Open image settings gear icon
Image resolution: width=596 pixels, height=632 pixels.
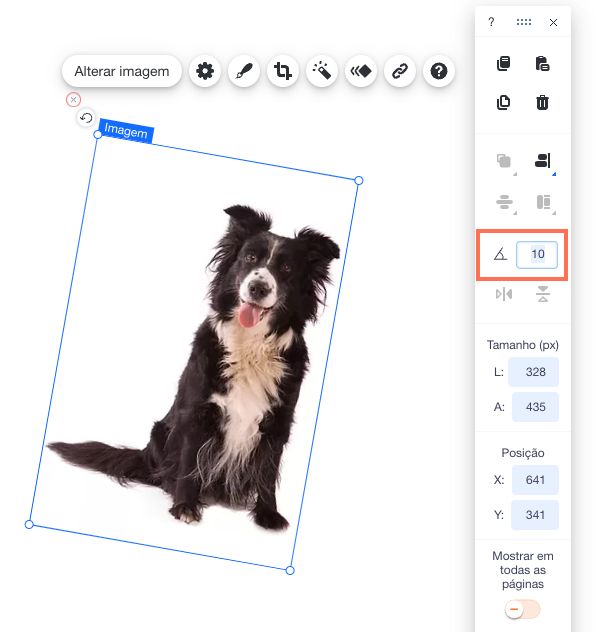tap(205, 71)
